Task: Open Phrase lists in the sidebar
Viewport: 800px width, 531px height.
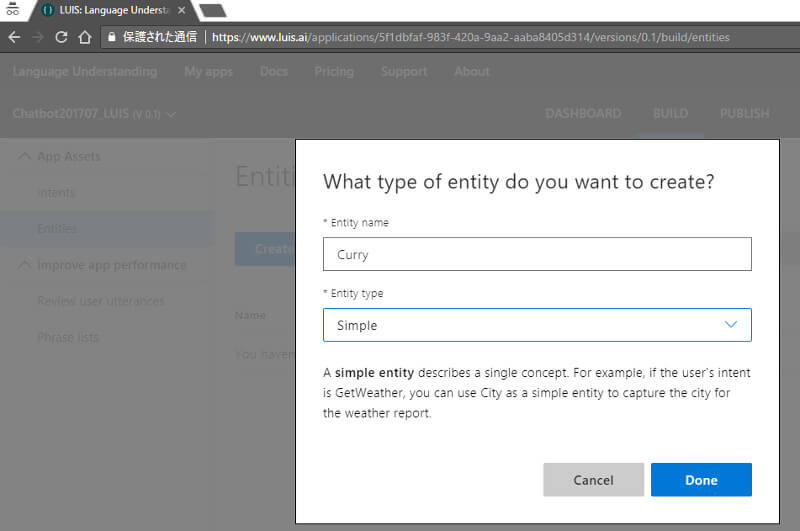Action: click(x=68, y=337)
